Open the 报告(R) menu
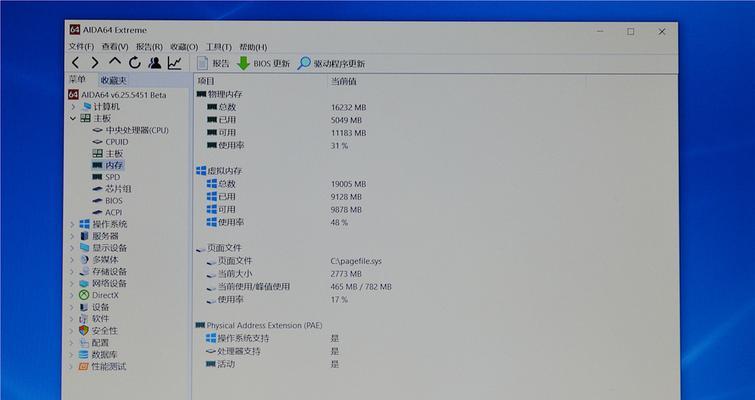 point(149,47)
